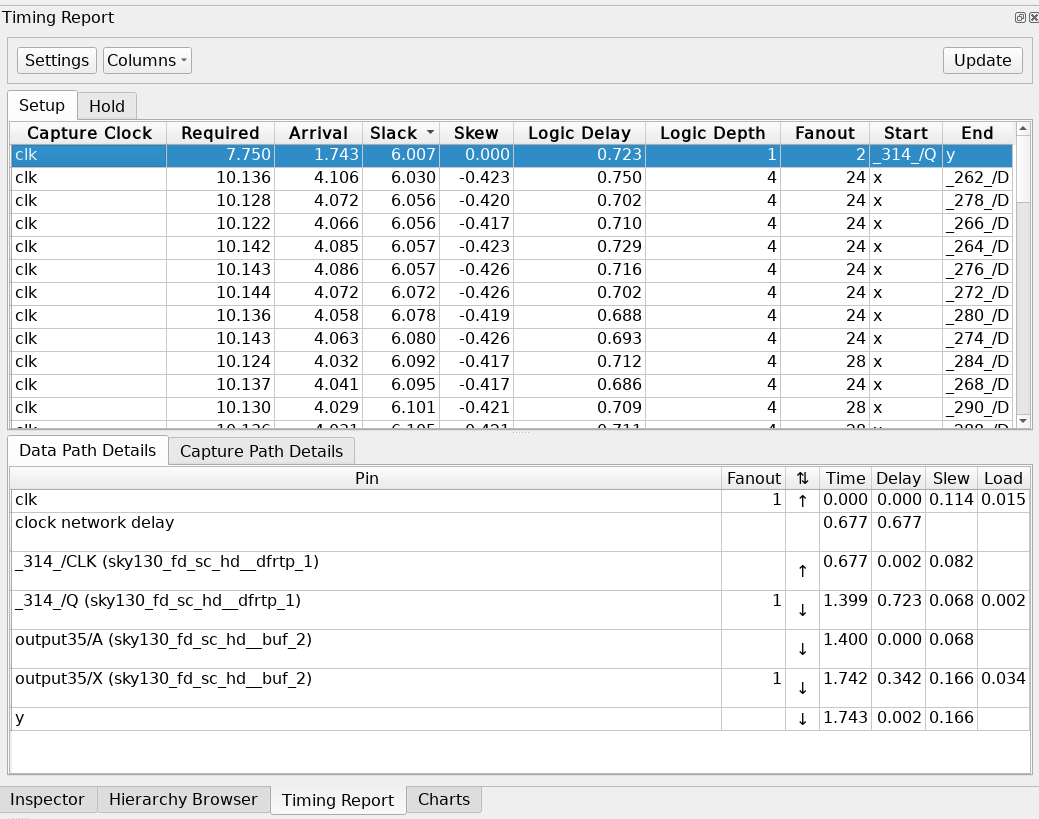The width and height of the screenshot is (1039, 819).
Task: Sort by Required column header
Action: coord(220,133)
